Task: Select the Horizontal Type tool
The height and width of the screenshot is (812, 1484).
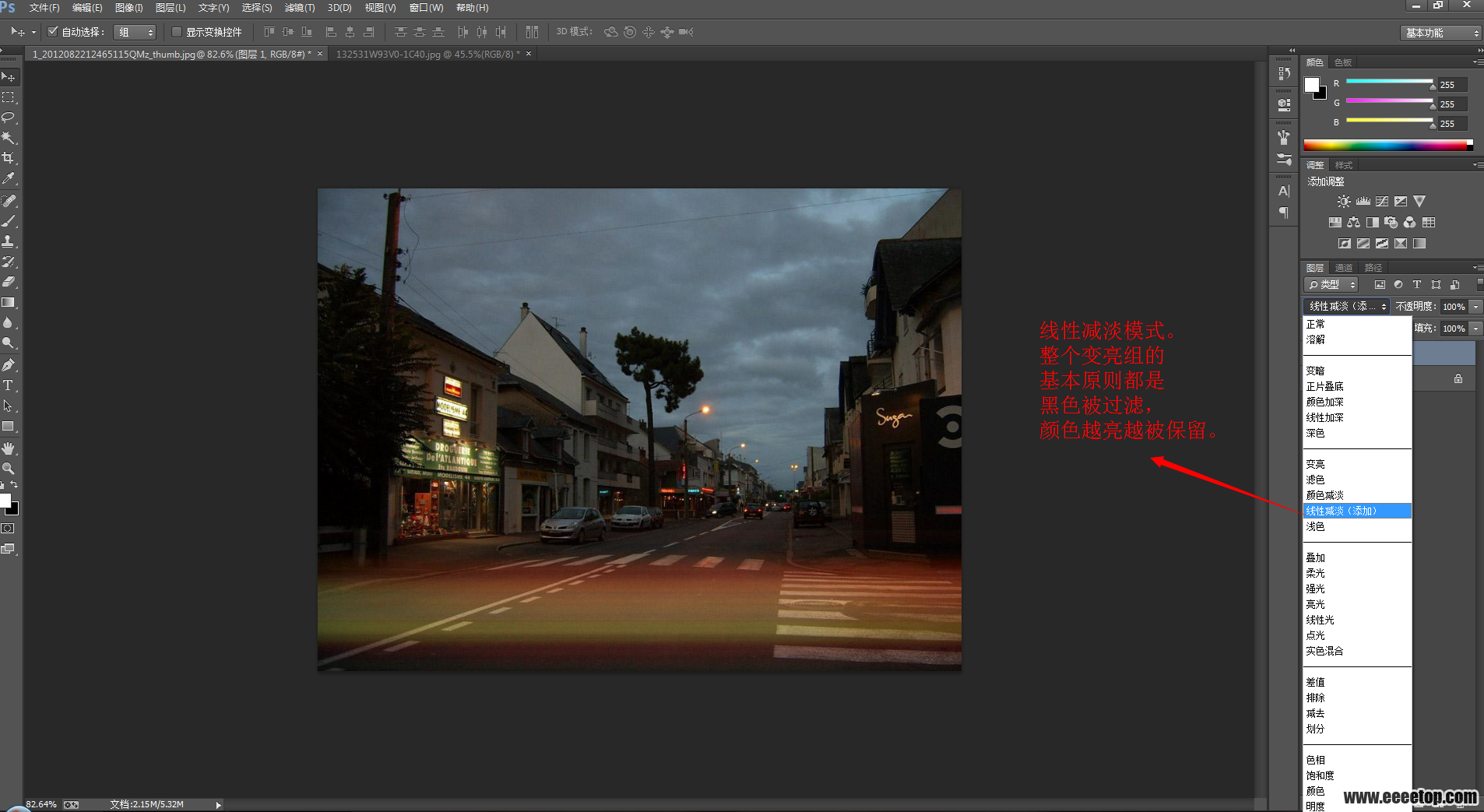Action: [9, 385]
